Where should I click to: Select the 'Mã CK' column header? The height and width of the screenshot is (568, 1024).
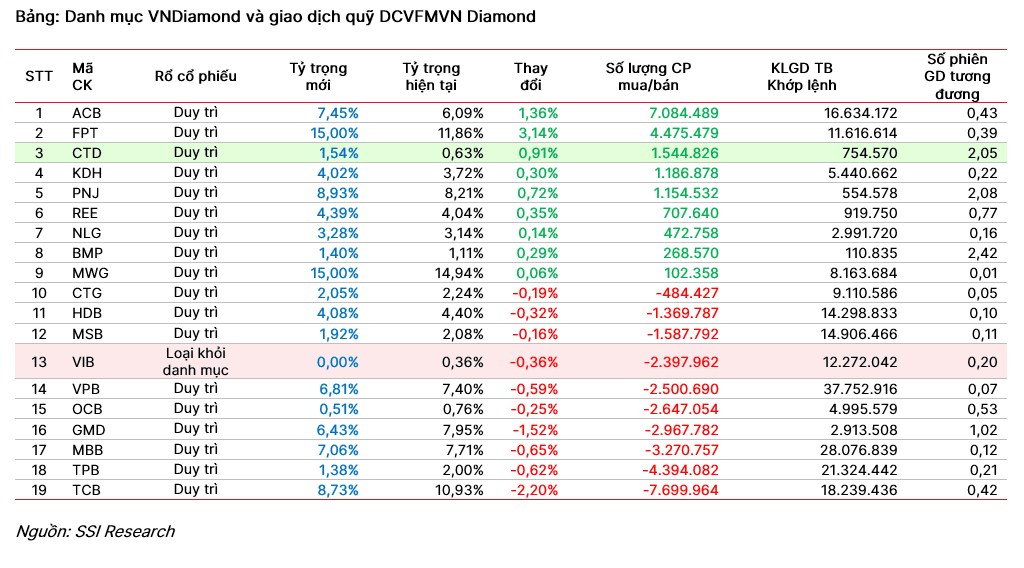tap(83, 76)
